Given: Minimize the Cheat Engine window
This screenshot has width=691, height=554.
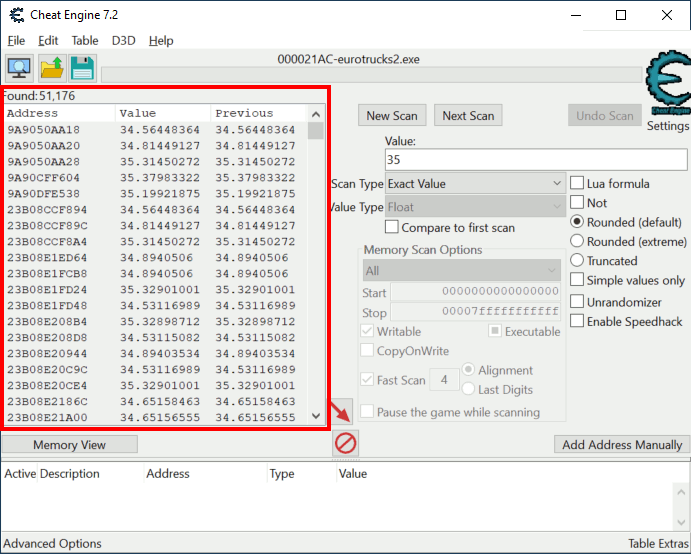Looking at the screenshot, I should pyautogui.click(x=576, y=15).
